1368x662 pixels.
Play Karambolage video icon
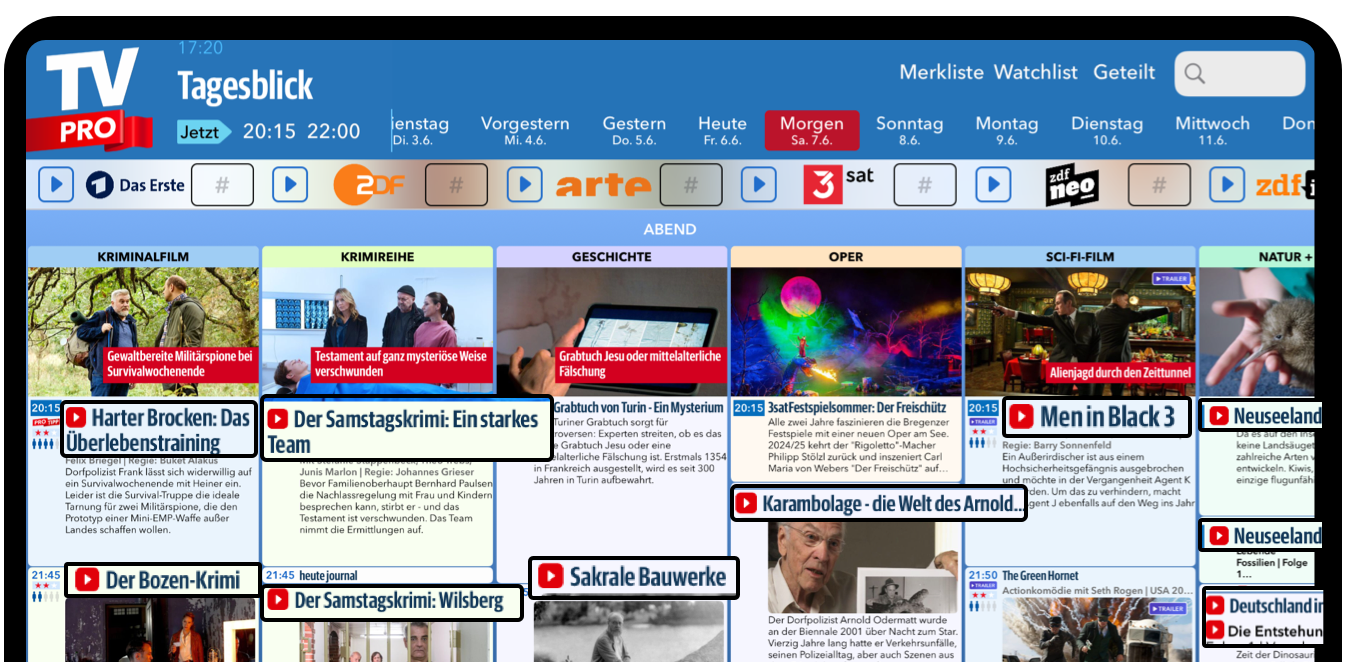pyautogui.click(x=746, y=504)
